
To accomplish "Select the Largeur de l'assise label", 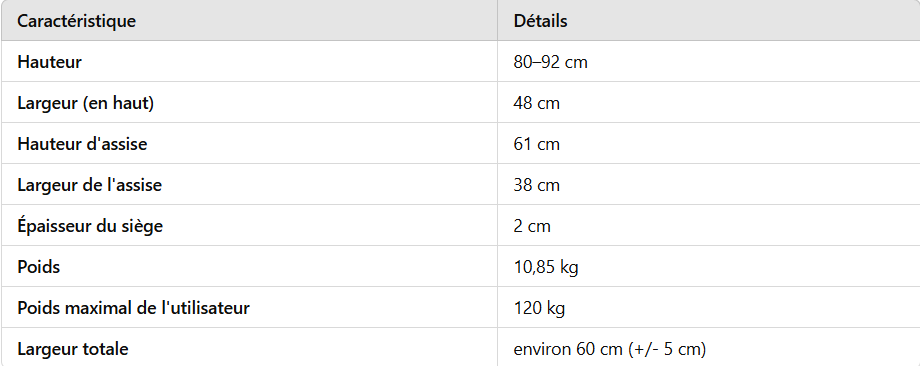I will [x=89, y=185].
